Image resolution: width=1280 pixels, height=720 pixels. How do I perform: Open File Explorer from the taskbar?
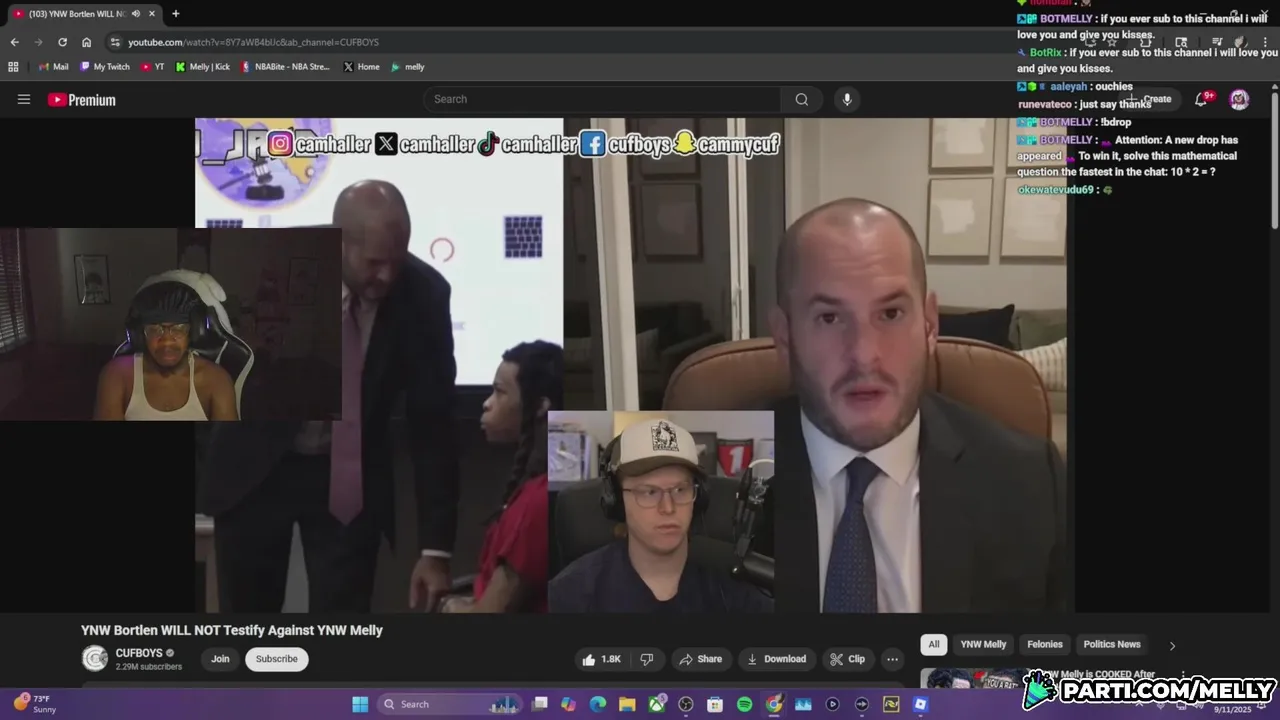(x=627, y=704)
